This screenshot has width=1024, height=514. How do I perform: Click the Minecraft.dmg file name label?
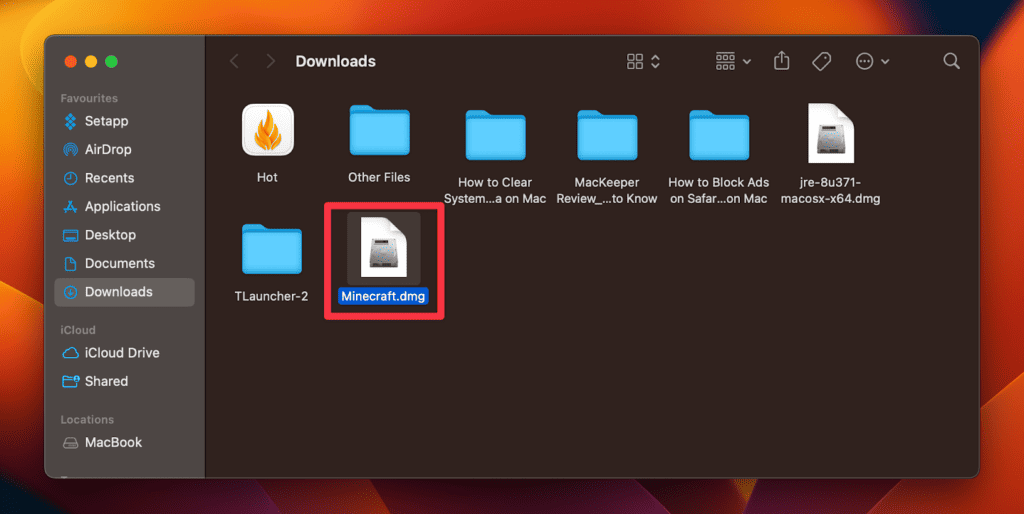383,297
